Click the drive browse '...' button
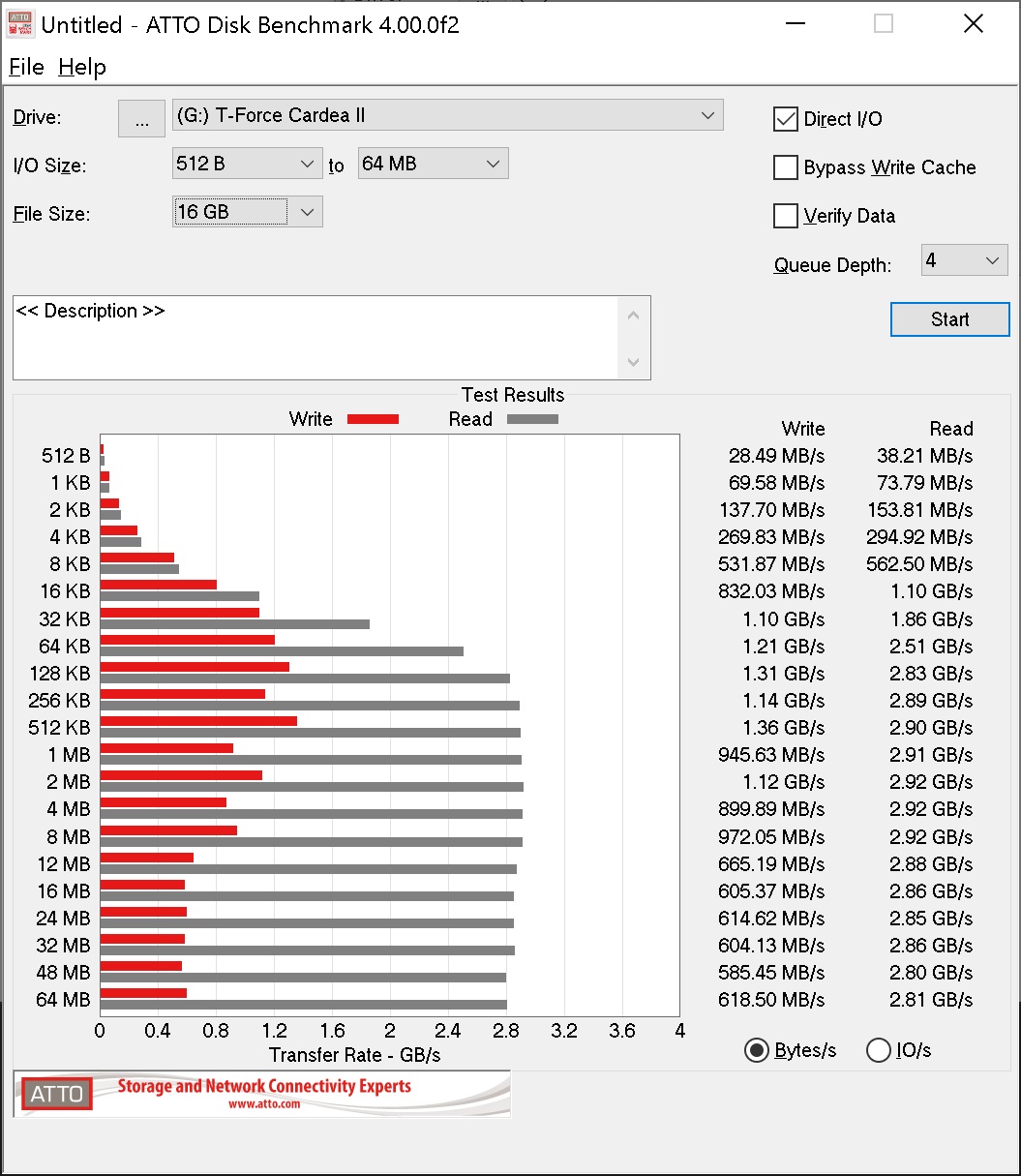1021x1176 pixels. coord(142,119)
